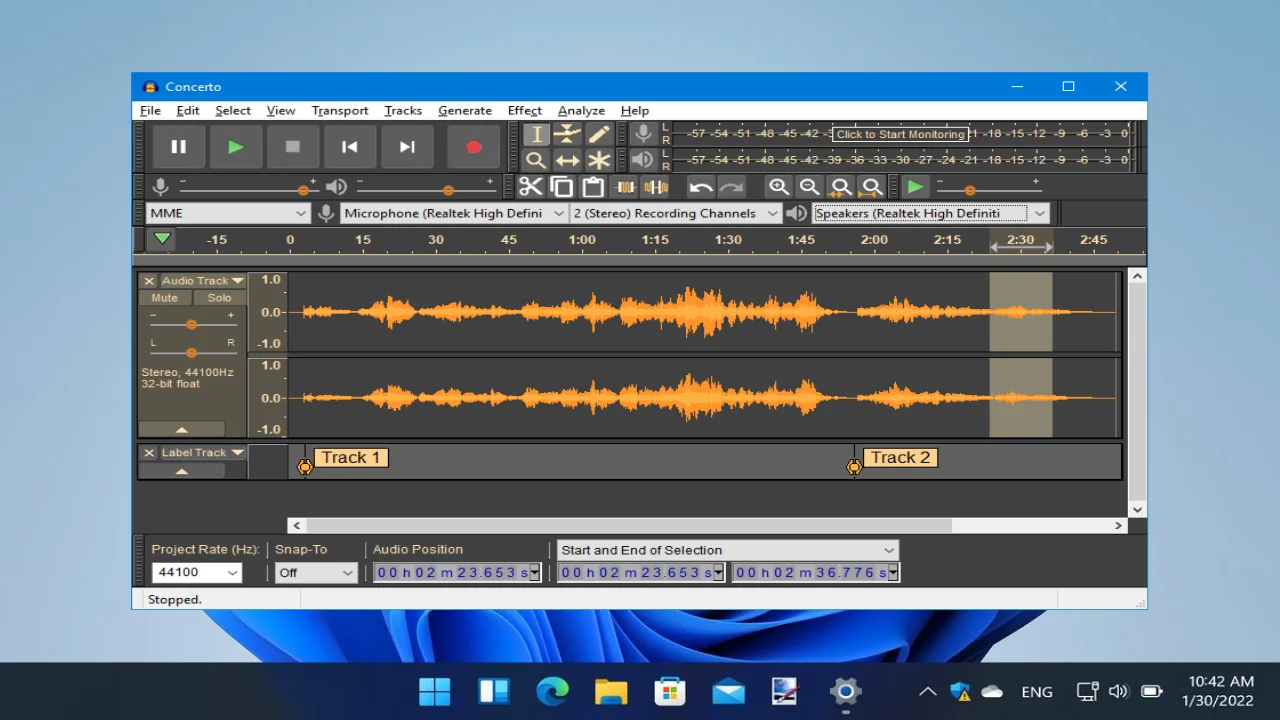Click the Zoom In icon

point(778,187)
